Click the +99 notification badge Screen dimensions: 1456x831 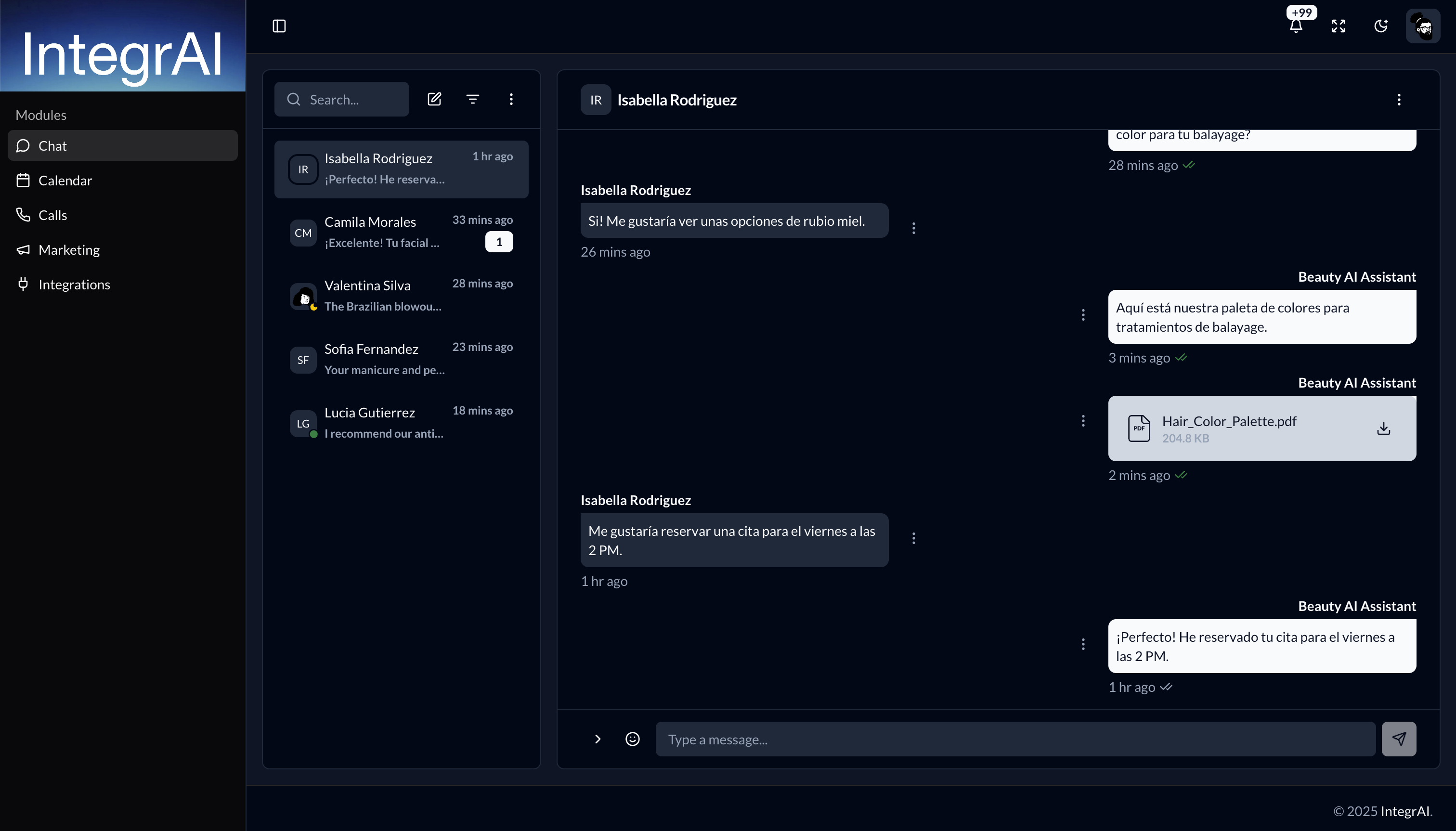1302,13
